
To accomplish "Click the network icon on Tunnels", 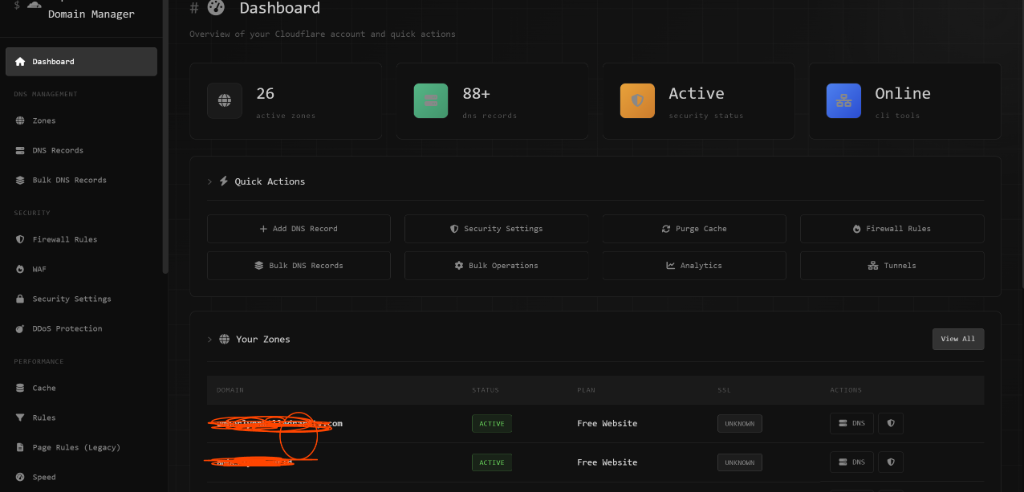I will point(872,266).
